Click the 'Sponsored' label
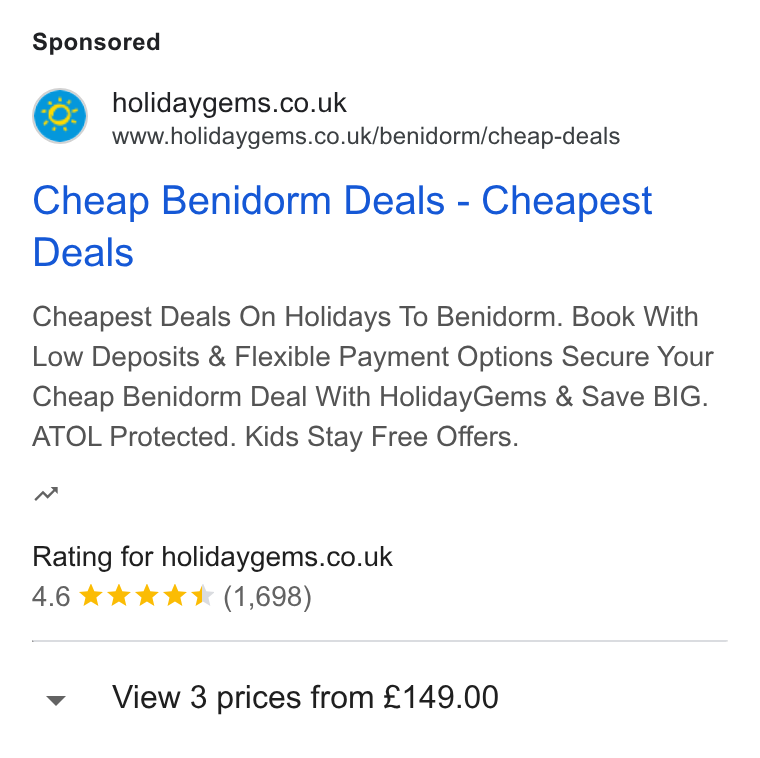Viewport: 760px width, 758px height. click(96, 42)
